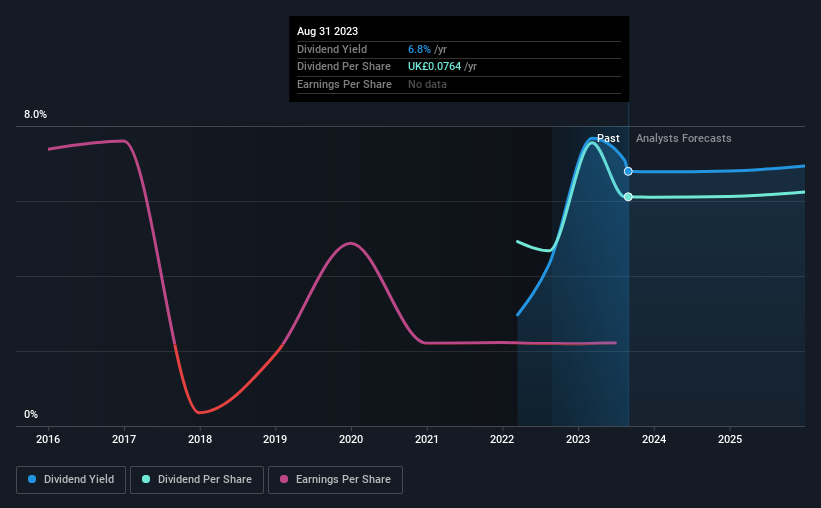Screen dimensions: 821x508
Task: Click the 2025 x-axis label
Action: [x=730, y=439]
